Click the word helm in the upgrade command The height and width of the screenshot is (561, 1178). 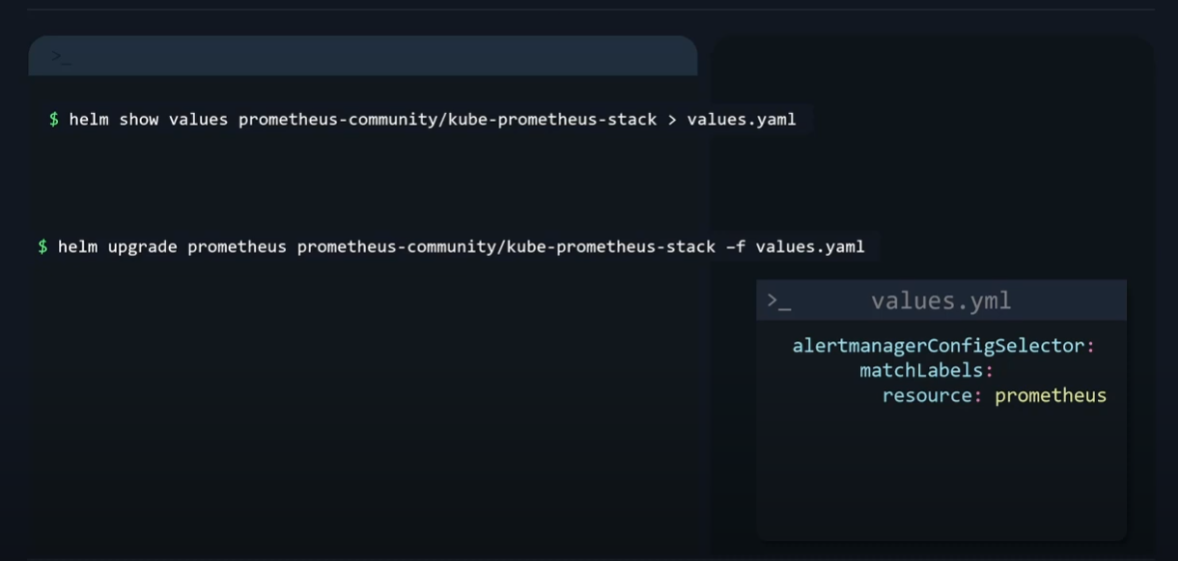[x=77, y=247]
